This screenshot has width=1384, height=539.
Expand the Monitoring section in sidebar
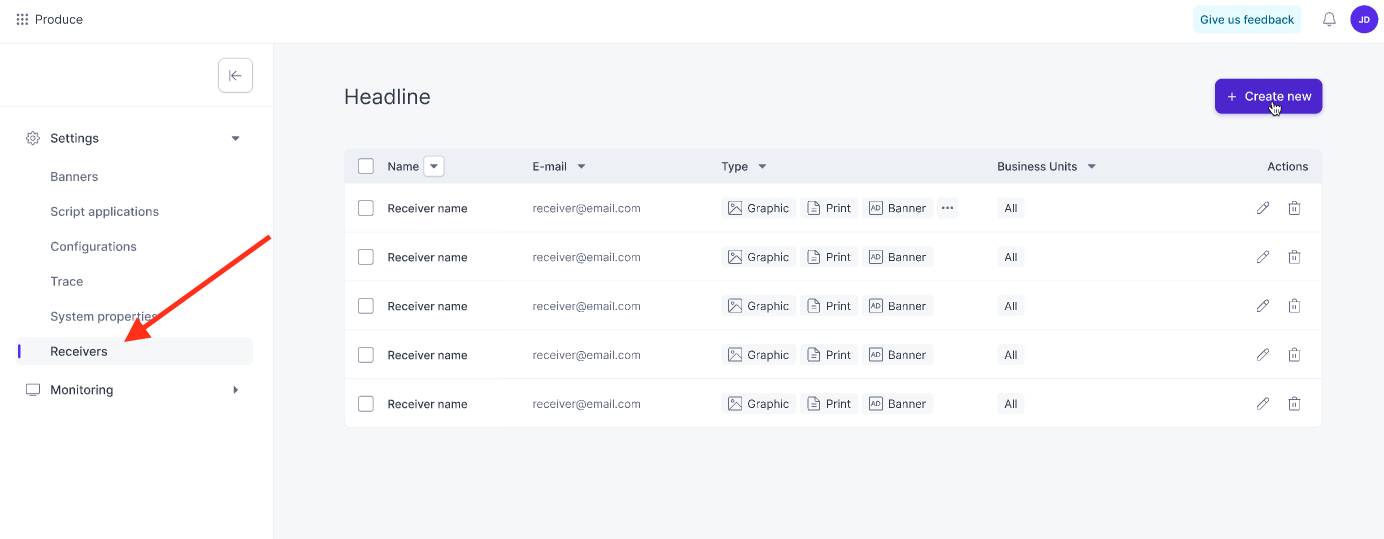[236, 390]
